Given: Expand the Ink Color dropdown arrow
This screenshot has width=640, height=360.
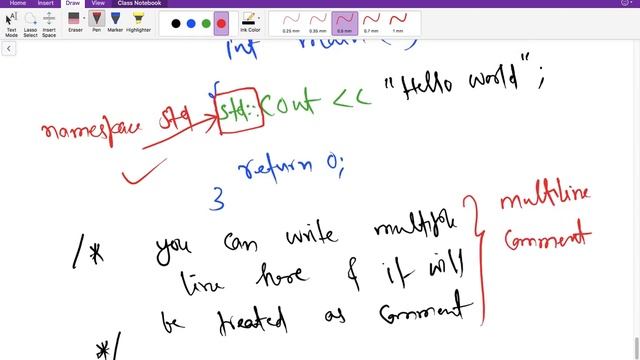Looking at the screenshot, I should [x=259, y=18].
